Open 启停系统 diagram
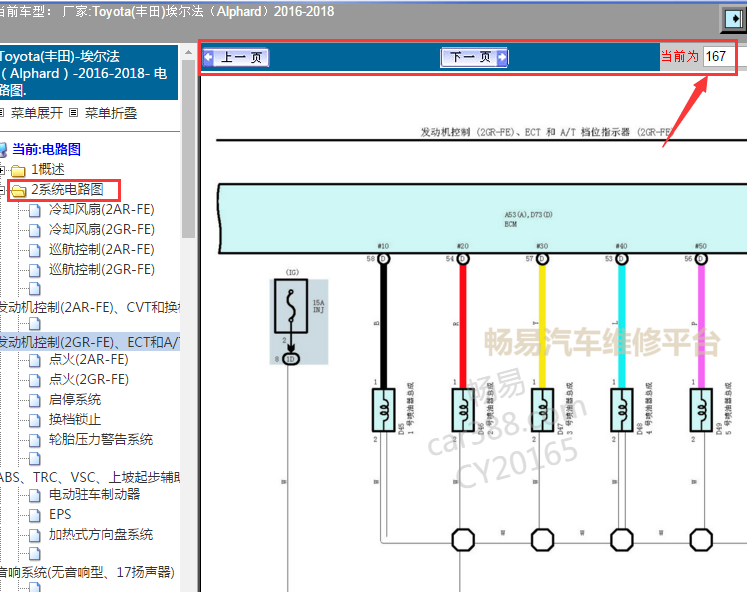The width and height of the screenshot is (747, 592). 75,400
